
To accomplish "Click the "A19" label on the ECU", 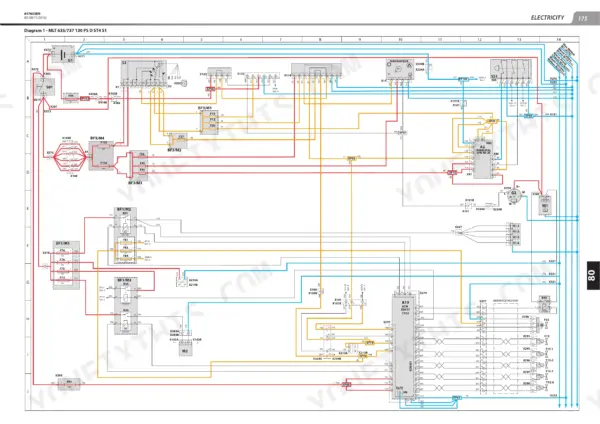I will click(405, 303).
